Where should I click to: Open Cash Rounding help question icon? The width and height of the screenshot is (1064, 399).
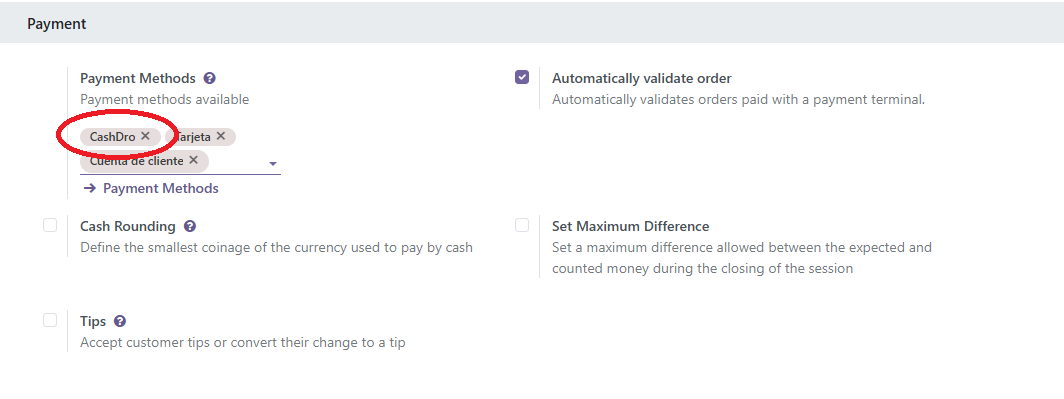point(190,227)
